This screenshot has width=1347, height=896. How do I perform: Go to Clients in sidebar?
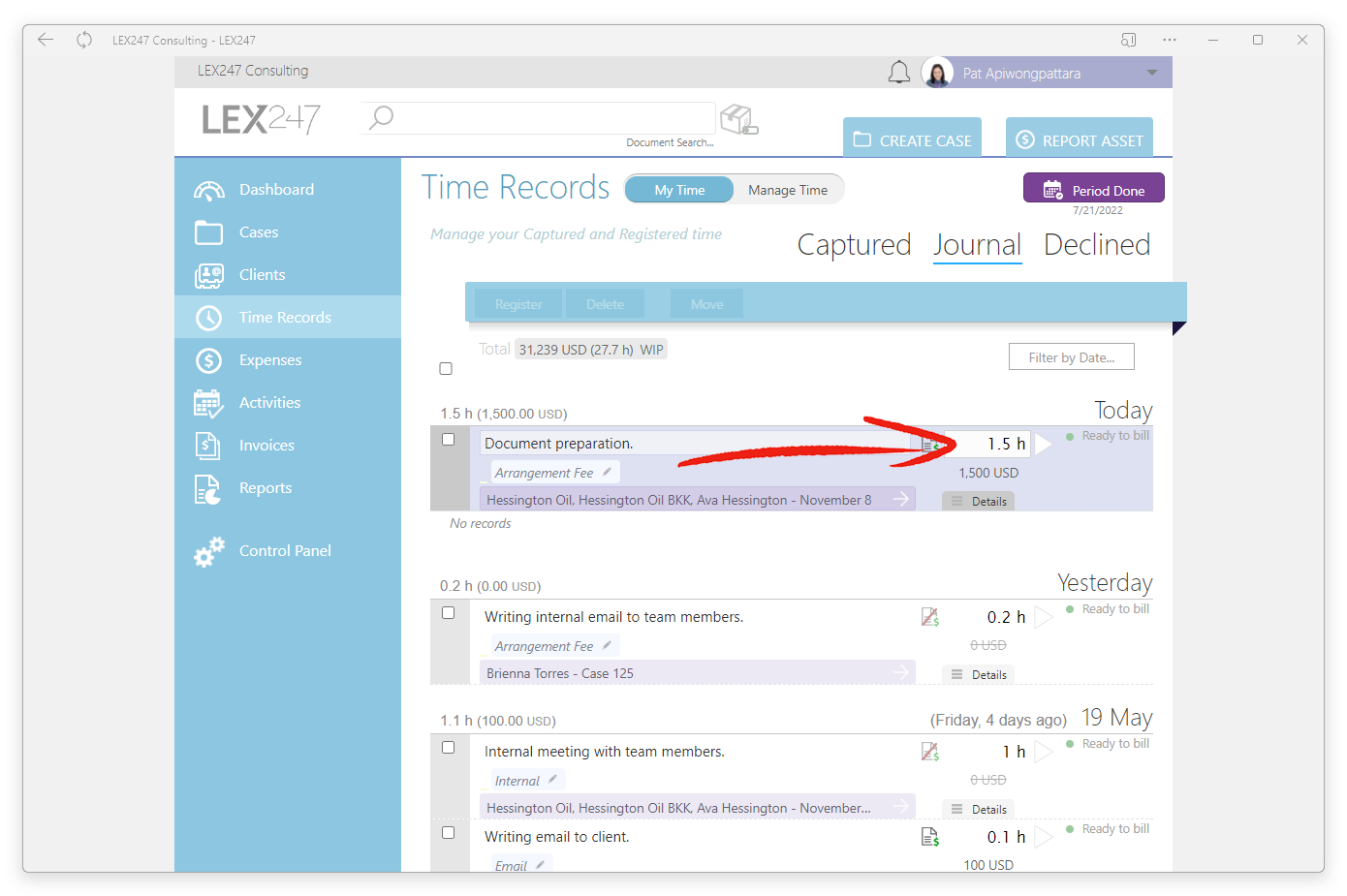[262, 275]
